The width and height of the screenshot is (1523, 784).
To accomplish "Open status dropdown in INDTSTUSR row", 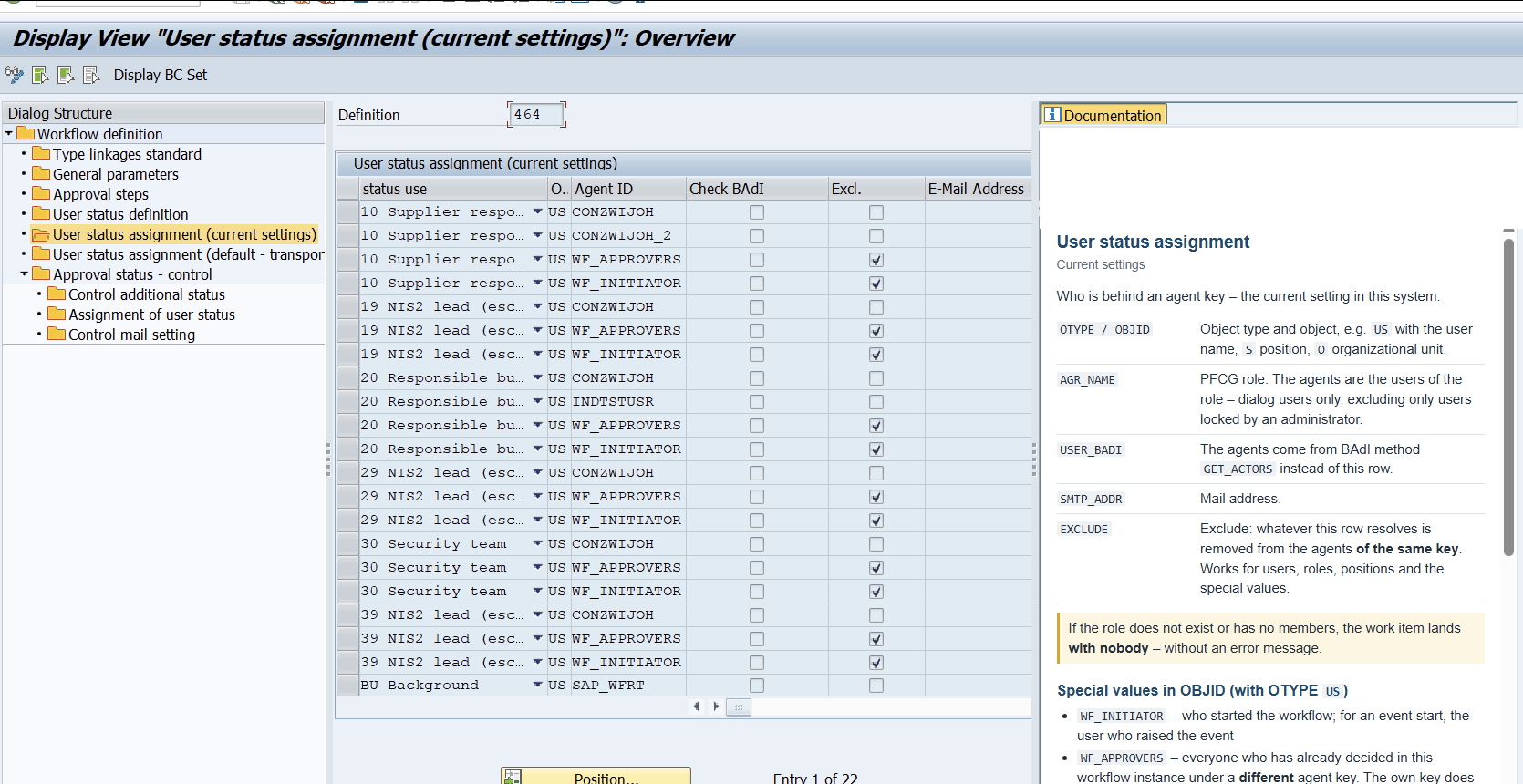I will (x=537, y=401).
